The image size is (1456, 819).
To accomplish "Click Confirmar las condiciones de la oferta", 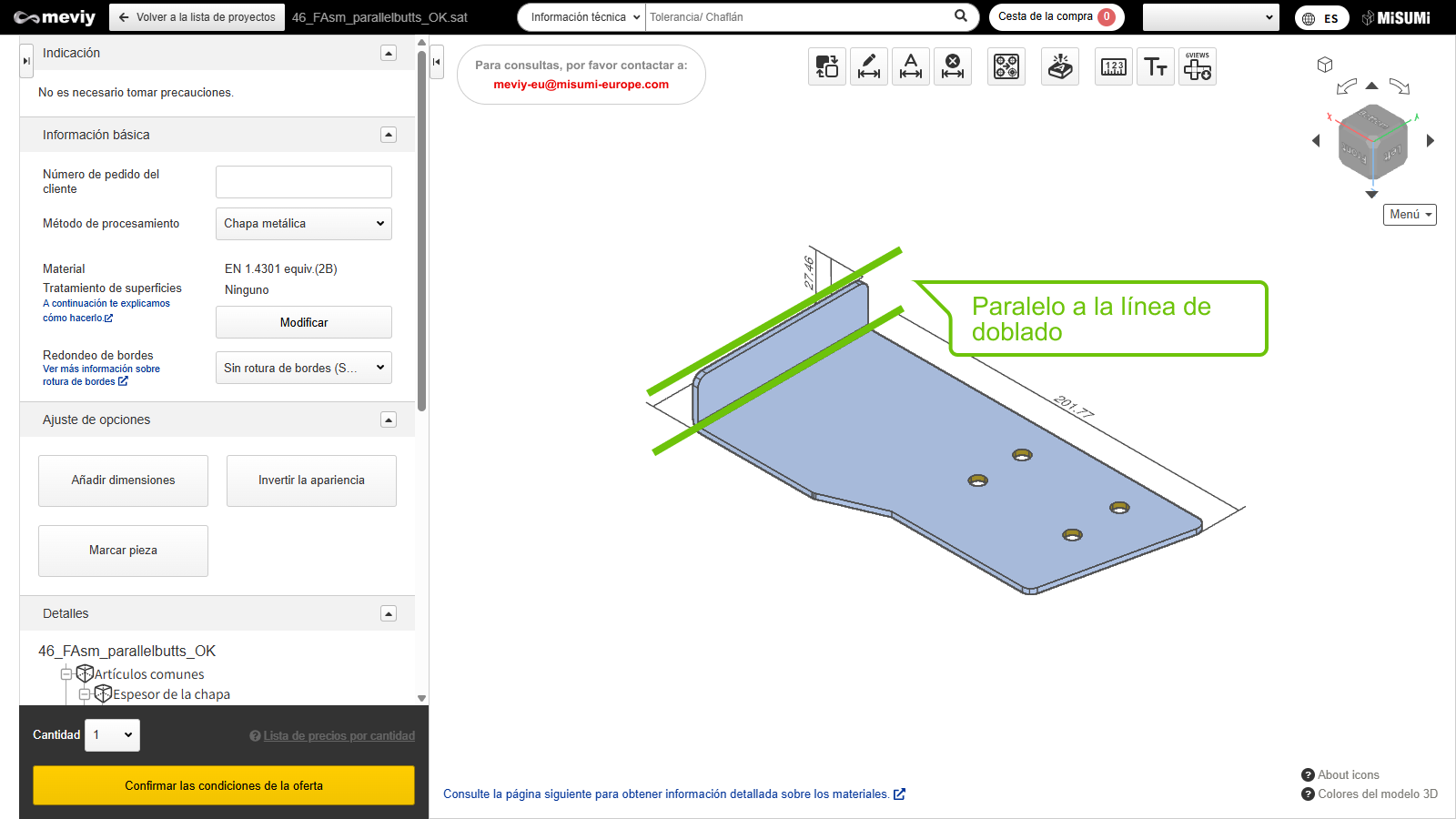I will [x=224, y=785].
